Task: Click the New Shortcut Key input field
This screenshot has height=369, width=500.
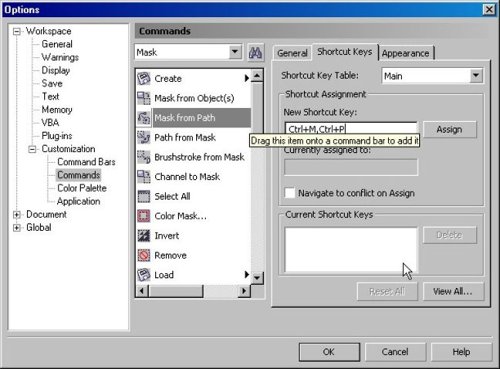Action: (351, 129)
